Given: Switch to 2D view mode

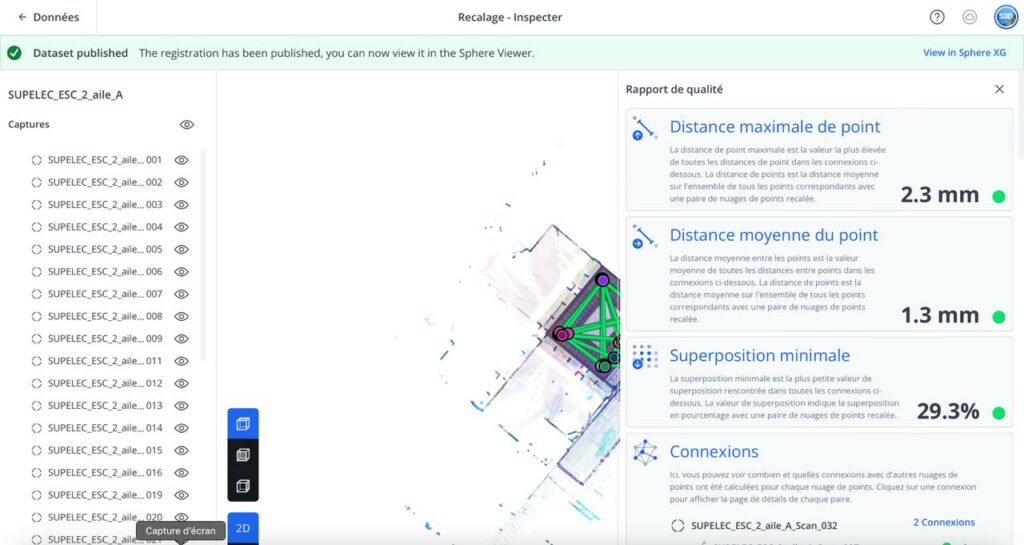Looking at the screenshot, I should [243, 528].
